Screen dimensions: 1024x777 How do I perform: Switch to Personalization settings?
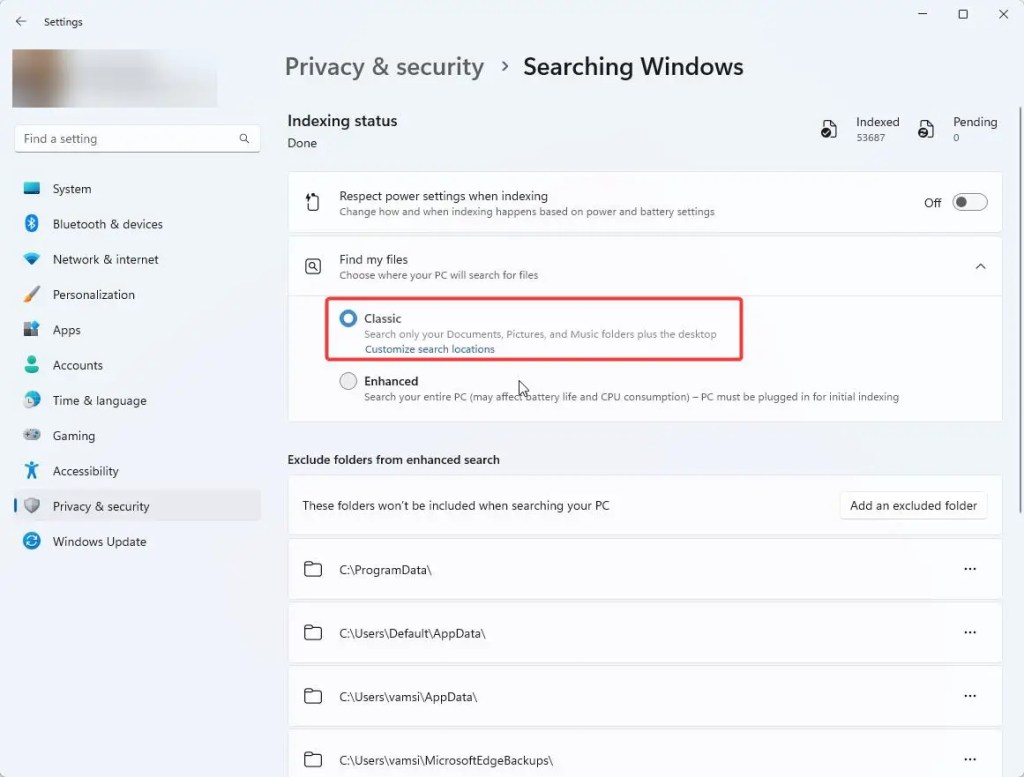point(137,294)
